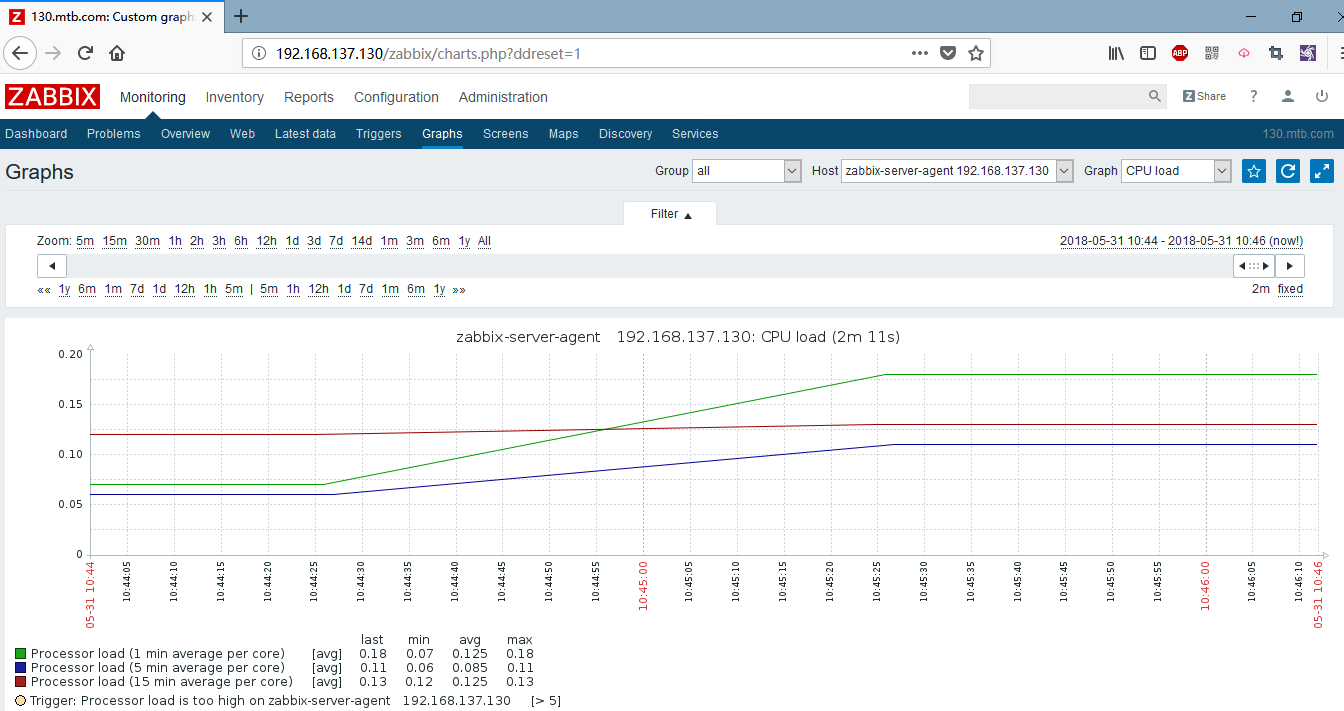This screenshot has height=711, width=1344.
Task: Click Zabbix search input field
Action: 1057,96
